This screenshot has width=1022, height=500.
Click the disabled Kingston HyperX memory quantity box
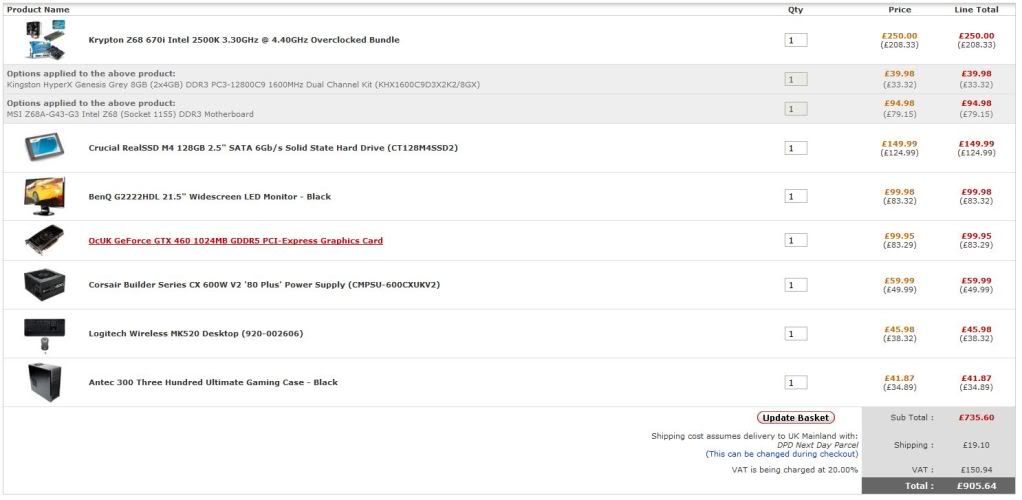[x=796, y=80]
